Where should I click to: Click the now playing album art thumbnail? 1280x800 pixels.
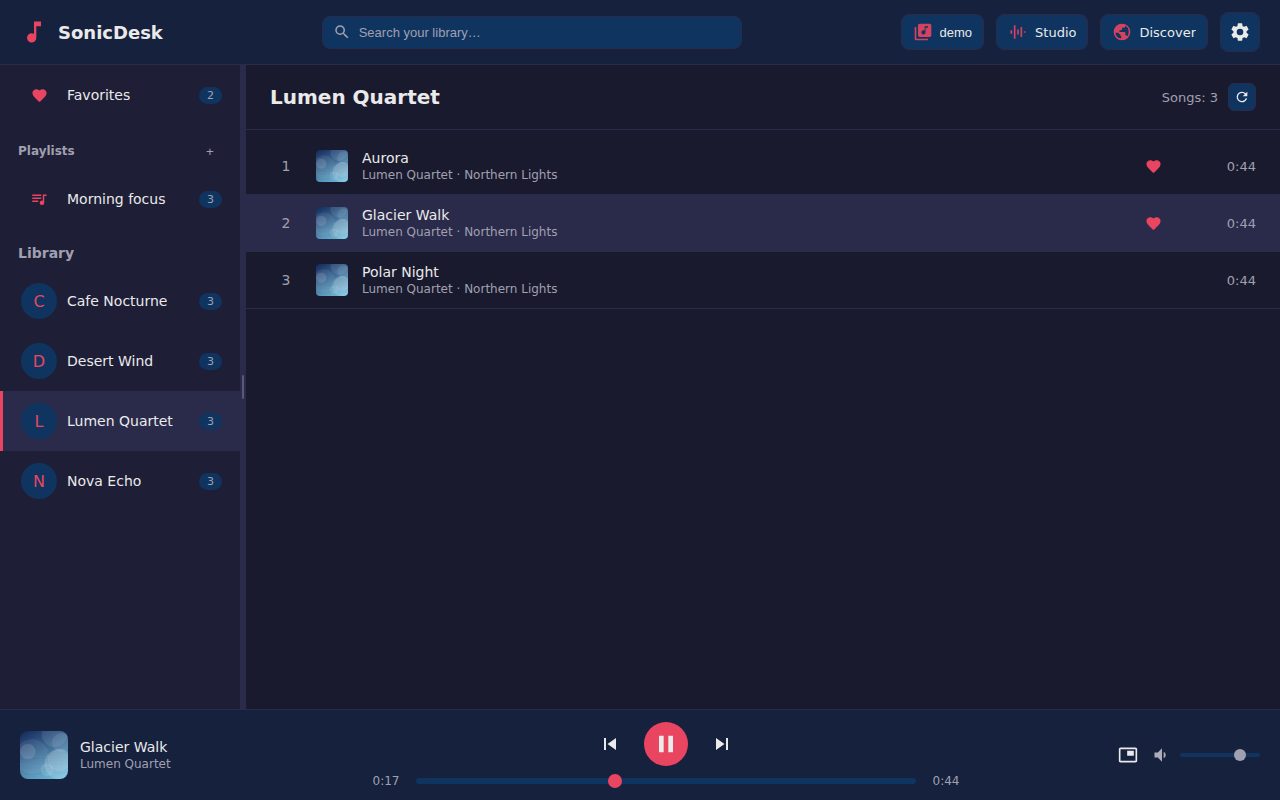pos(44,755)
